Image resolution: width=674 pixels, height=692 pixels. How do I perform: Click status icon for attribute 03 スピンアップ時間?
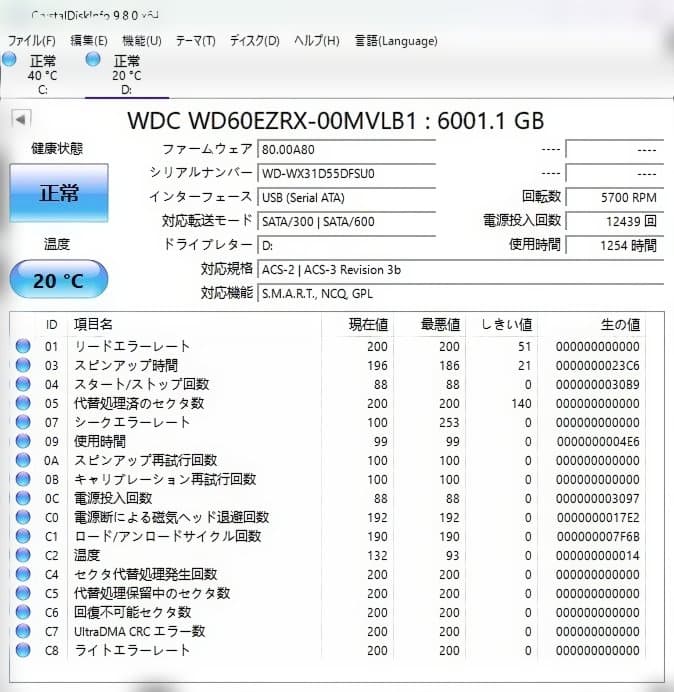tap(23, 365)
